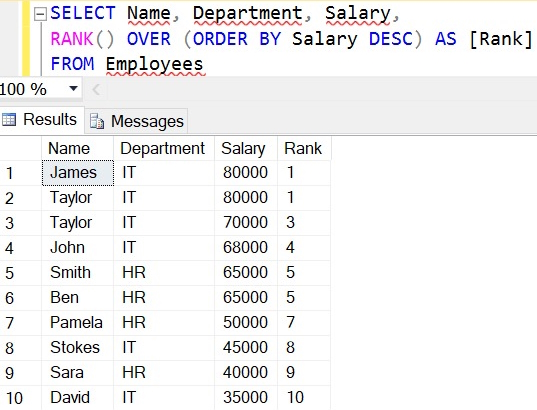Click the Results grid icon
537x410 pixels.
pyautogui.click(x=9, y=120)
